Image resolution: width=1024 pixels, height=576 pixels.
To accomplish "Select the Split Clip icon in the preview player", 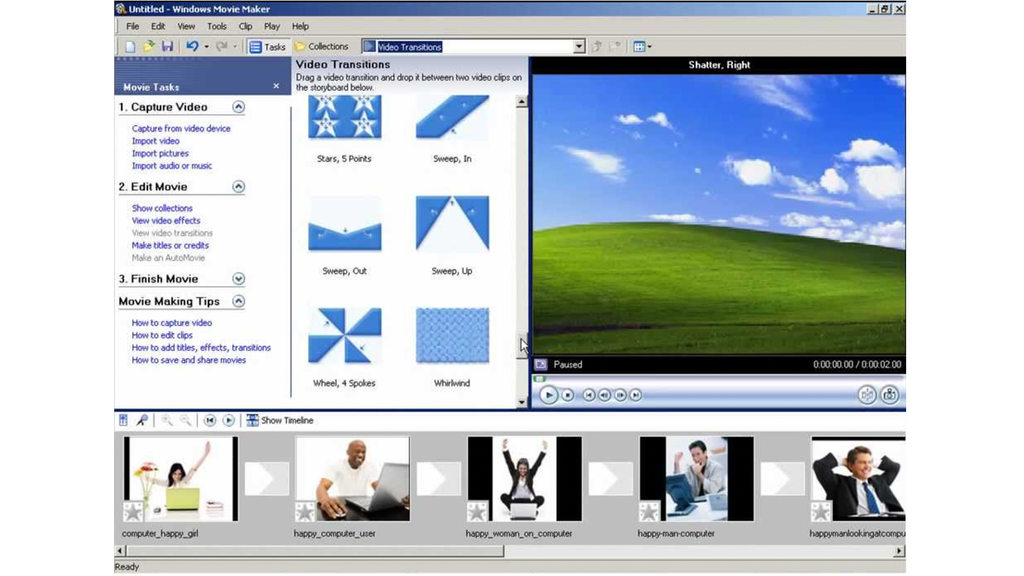I will coord(868,395).
